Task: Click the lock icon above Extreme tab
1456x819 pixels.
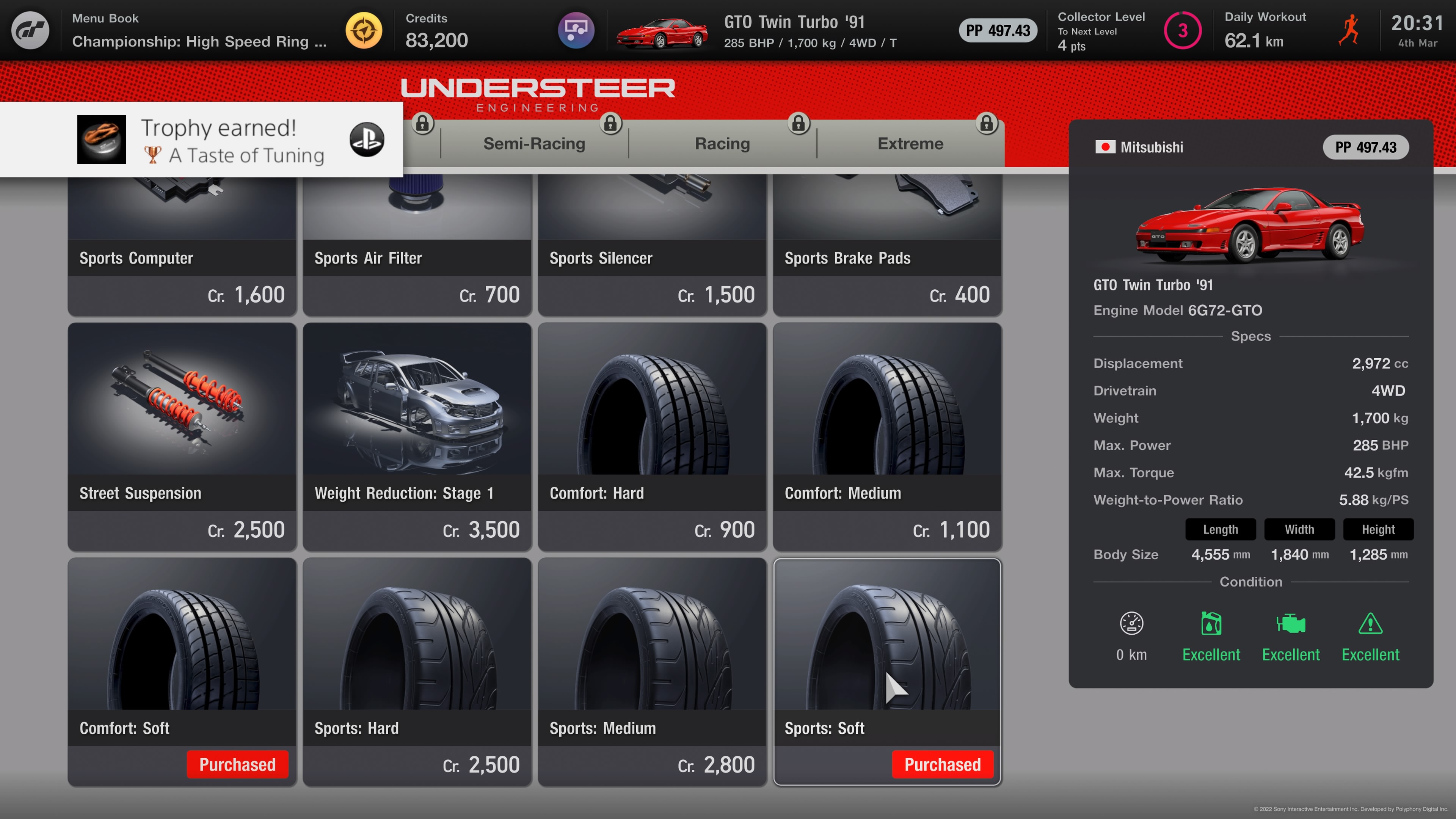Action: pos(986,123)
